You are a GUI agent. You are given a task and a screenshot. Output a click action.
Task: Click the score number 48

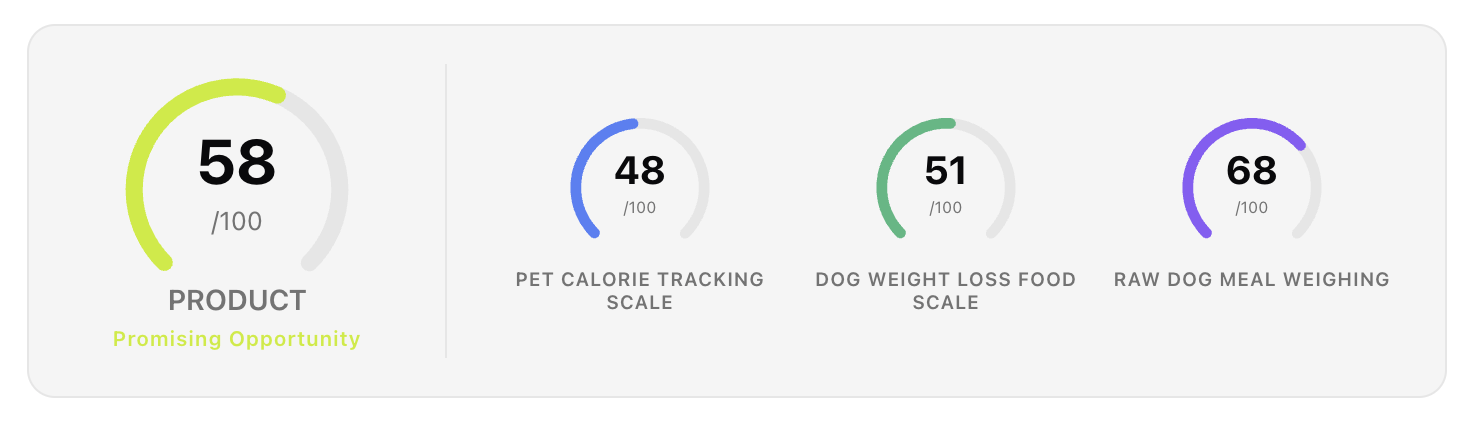point(640,171)
